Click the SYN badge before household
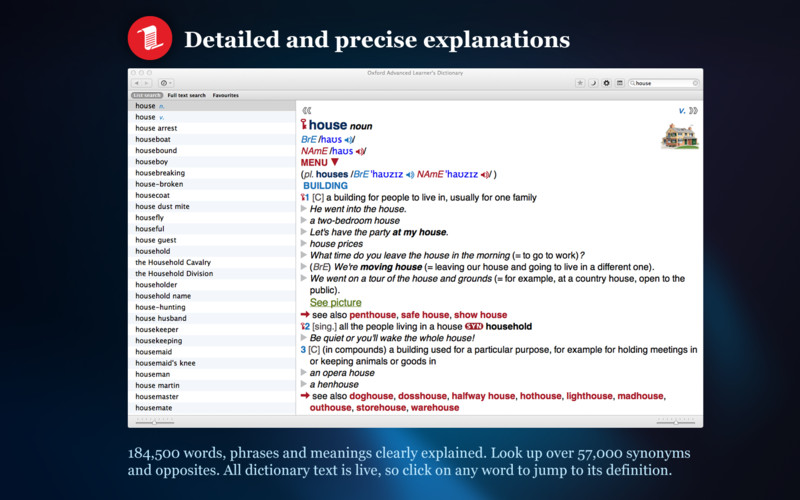800x500 pixels. coord(473,327)
